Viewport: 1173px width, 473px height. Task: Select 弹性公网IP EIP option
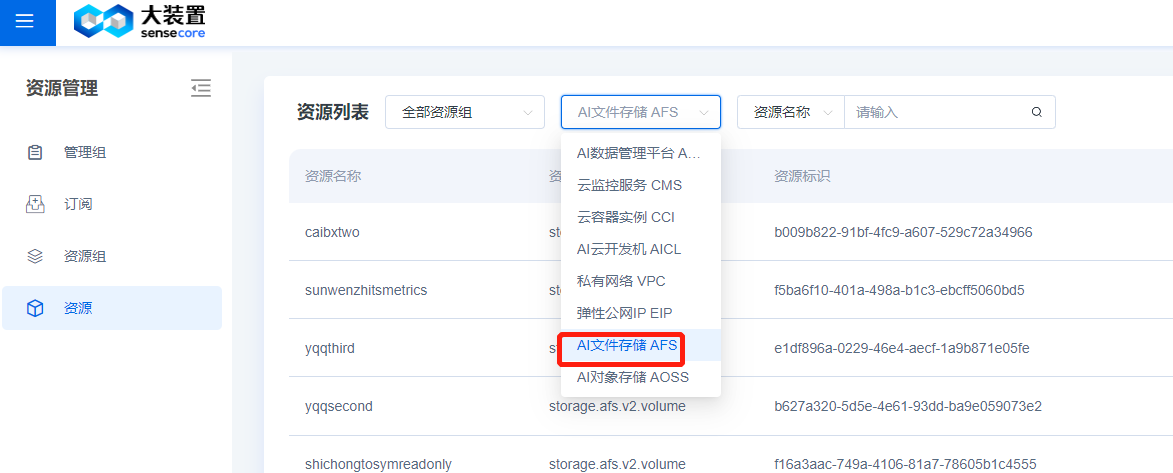(x=624, y=313)
